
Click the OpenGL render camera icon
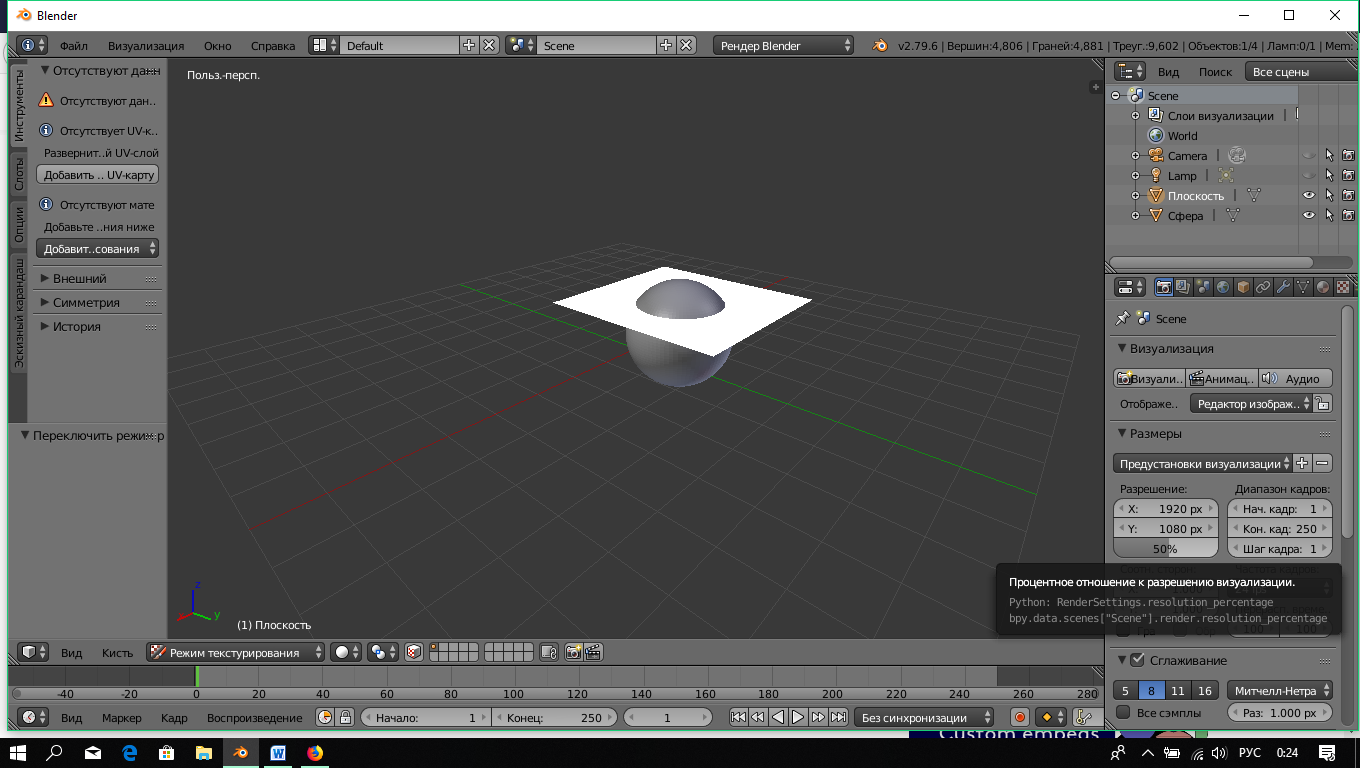[573, 652]
